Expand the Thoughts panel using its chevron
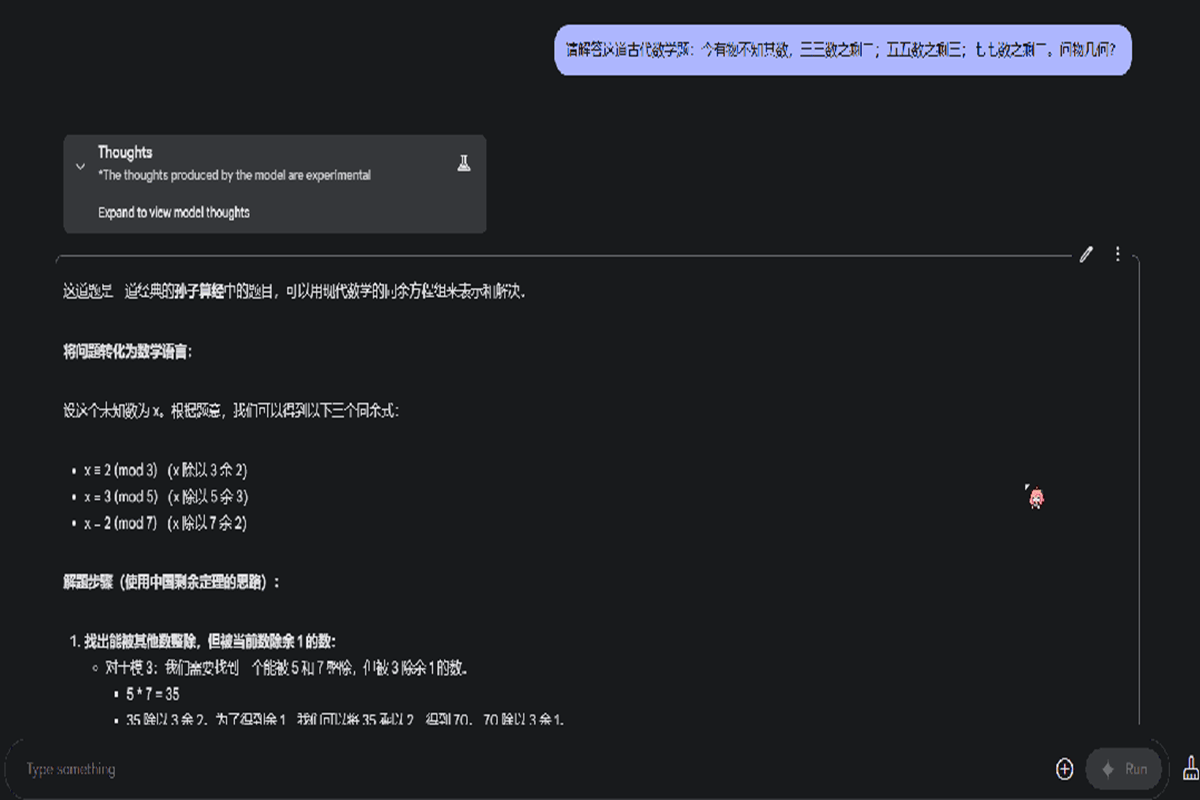Screen dimensions: 1200x800 (81, 166)
